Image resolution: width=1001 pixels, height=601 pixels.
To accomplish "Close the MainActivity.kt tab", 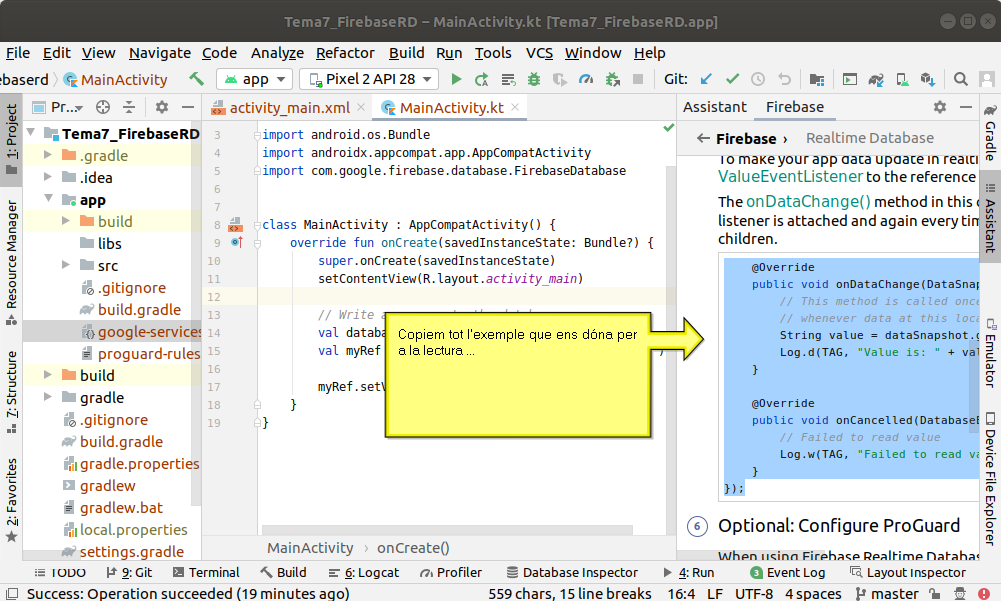I will tap(515, 107).
